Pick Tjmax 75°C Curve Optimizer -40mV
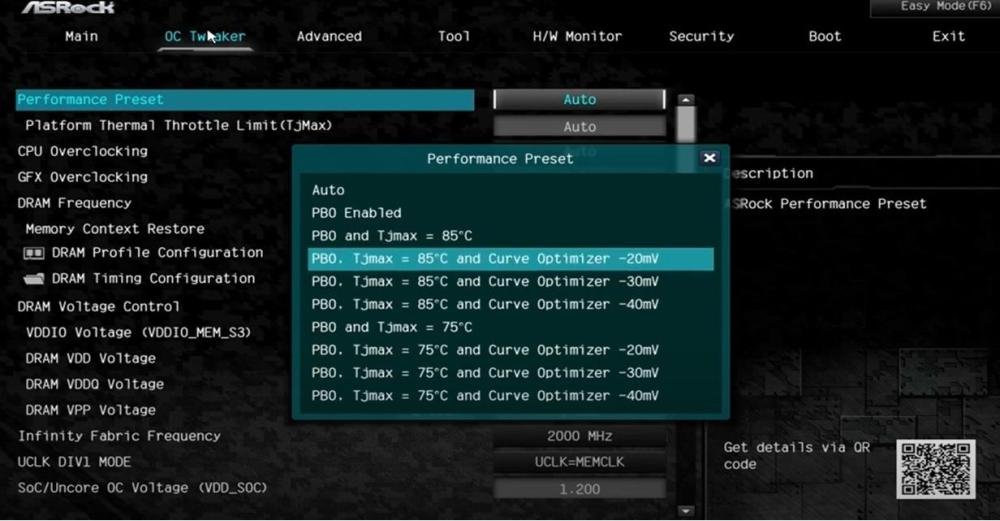Image resolution: width=1000 pixels, height=521 pixels. 510,396
